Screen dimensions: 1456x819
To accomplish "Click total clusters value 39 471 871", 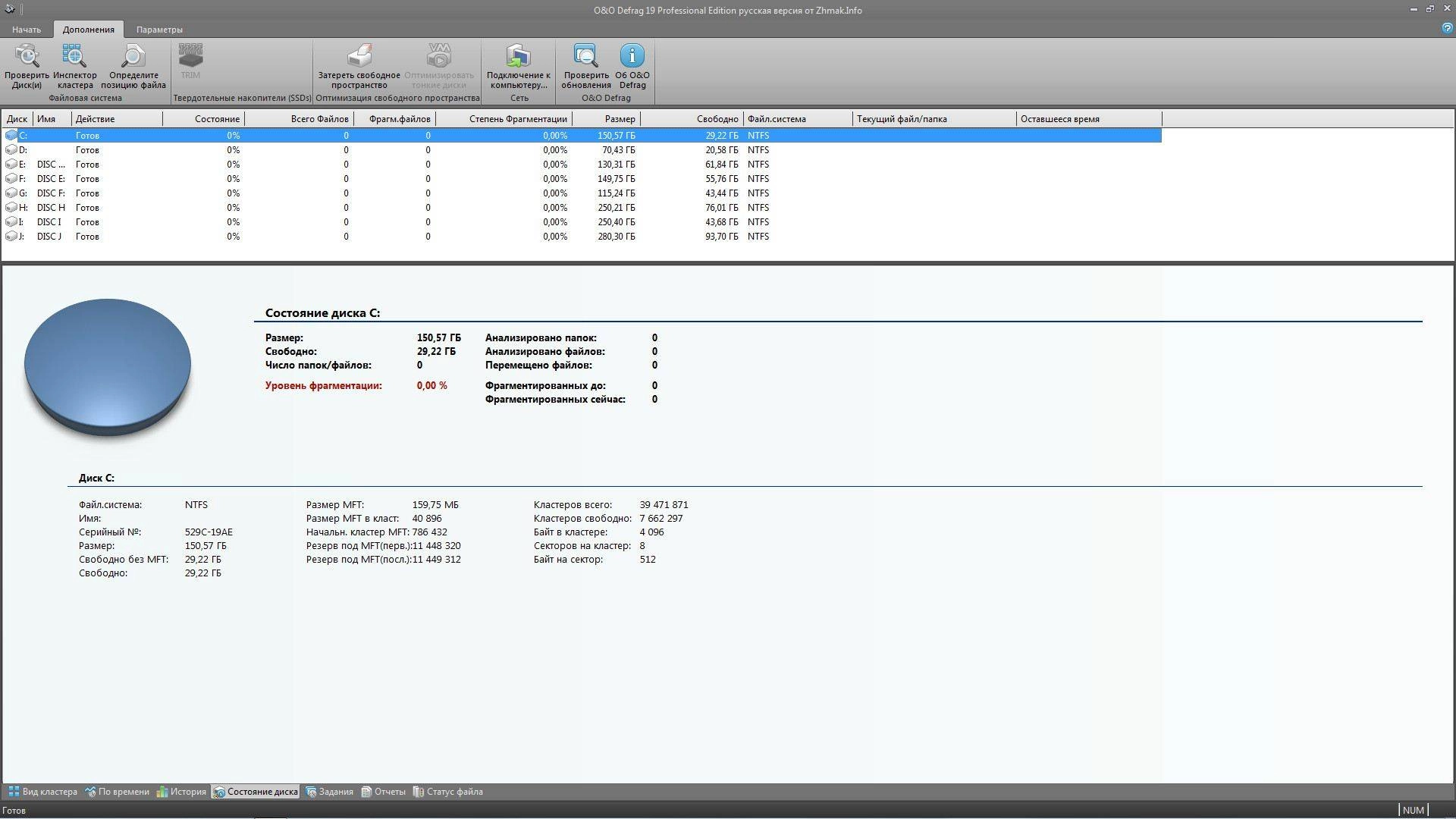I will tap(664, 505).
